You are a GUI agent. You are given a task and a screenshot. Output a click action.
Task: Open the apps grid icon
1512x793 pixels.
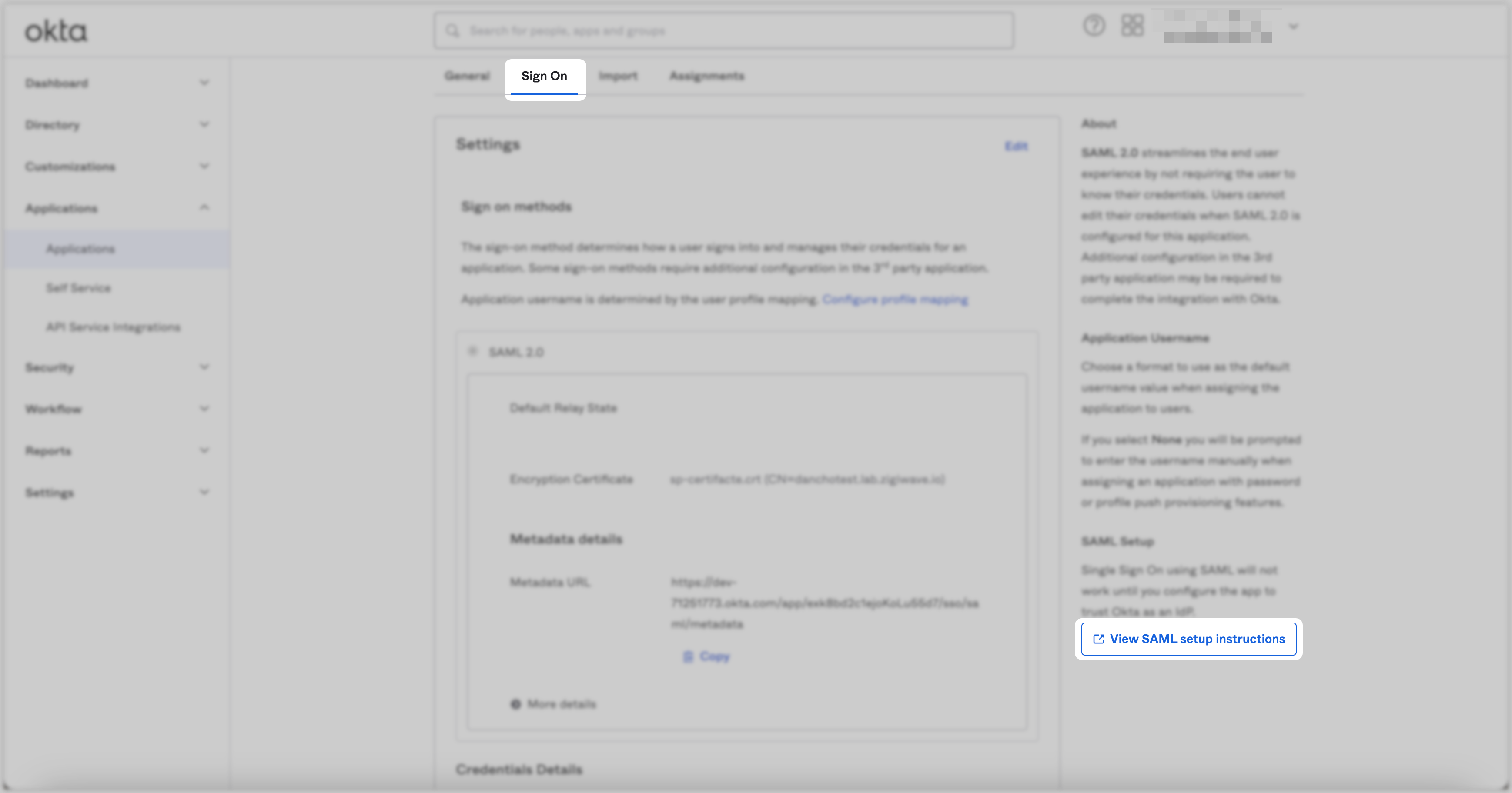point(1132,27)
